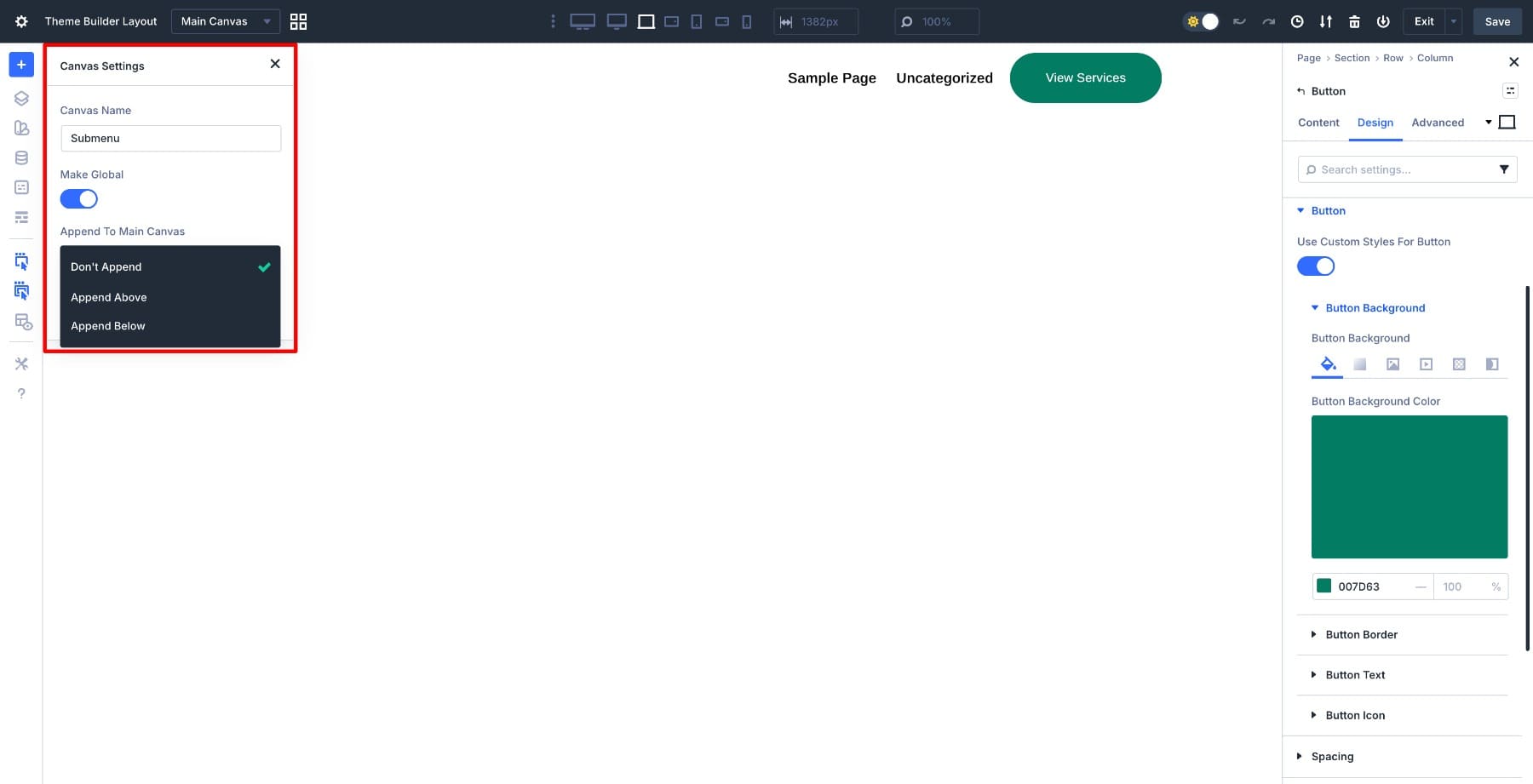Toggle light/dark mode switch

click(1202, 21)
